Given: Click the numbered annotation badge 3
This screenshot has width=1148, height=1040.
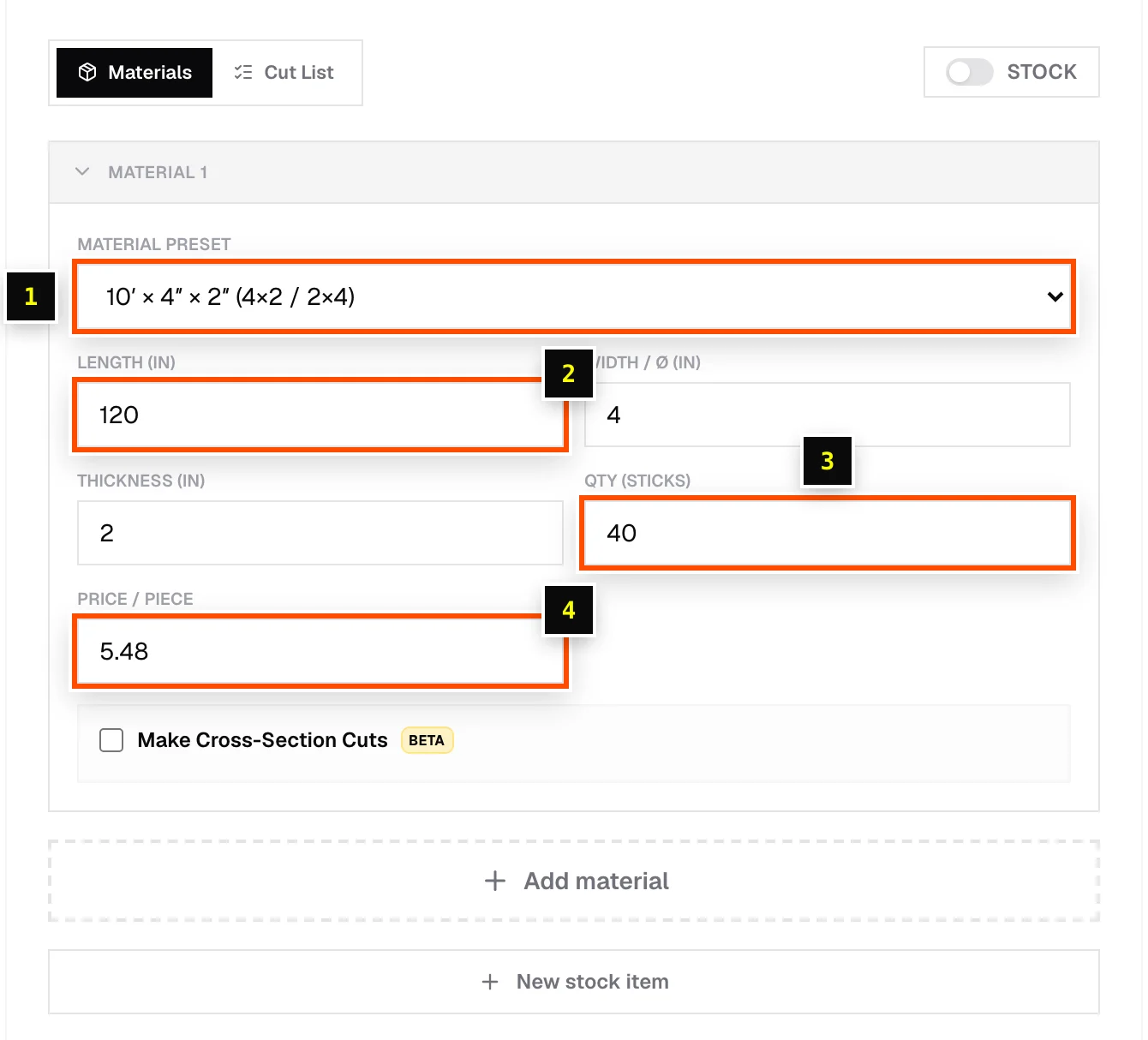Looking at the screenshot, I should point(828,461).
